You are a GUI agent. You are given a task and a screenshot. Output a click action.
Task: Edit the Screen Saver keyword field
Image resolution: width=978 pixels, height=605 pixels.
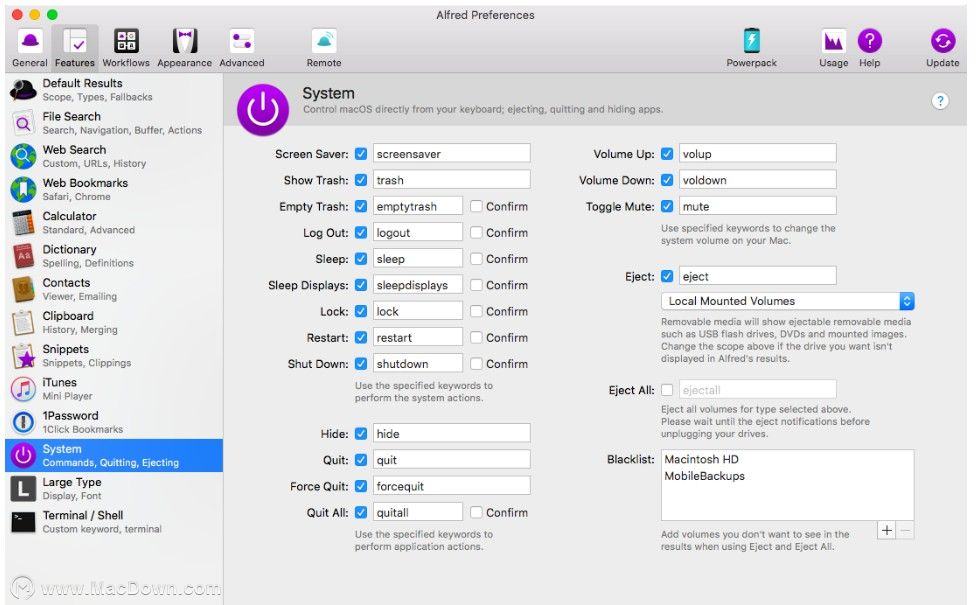point(452,153)
